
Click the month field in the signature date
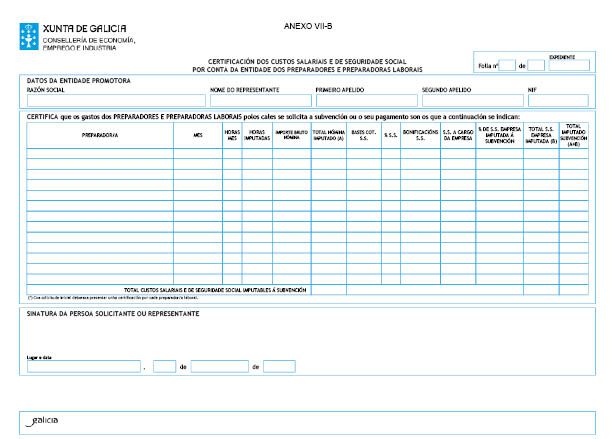coord(219,367)
